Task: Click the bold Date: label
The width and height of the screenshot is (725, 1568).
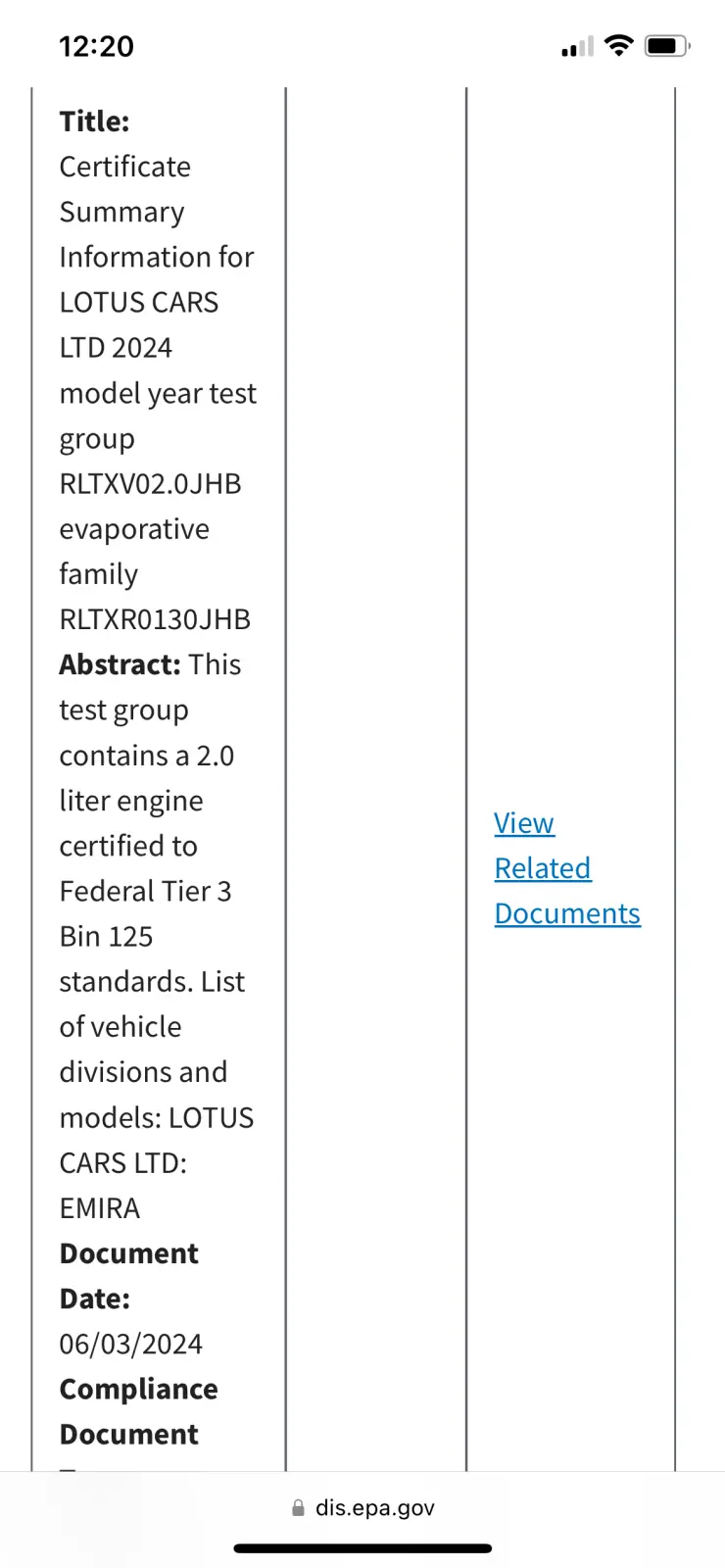Action: point(94,1298)
